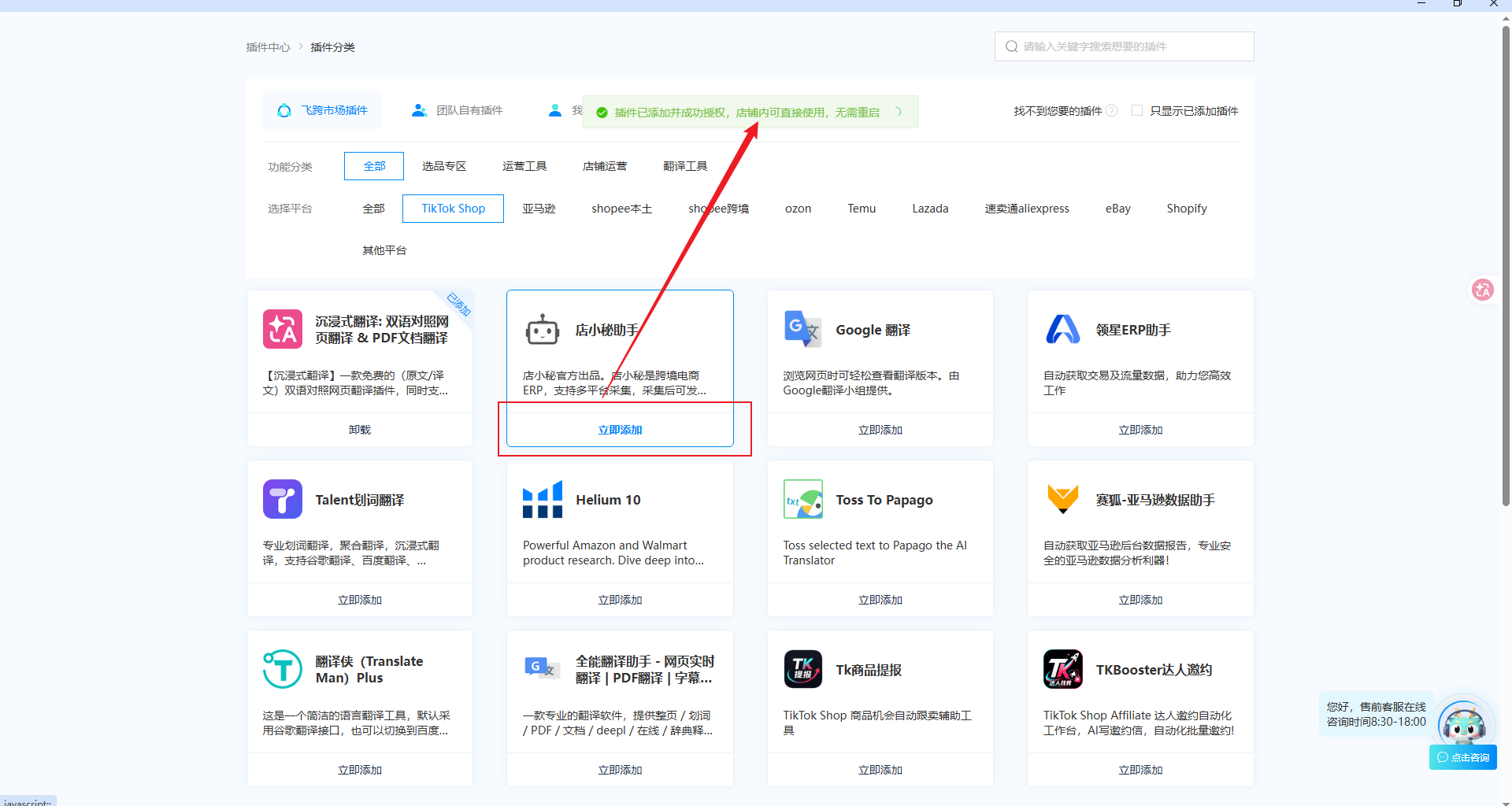The height and width of the screenshot is (806, 1512).
Task: Click 立即添加 for Toss To Papago
Action: (x=880, y=600)
